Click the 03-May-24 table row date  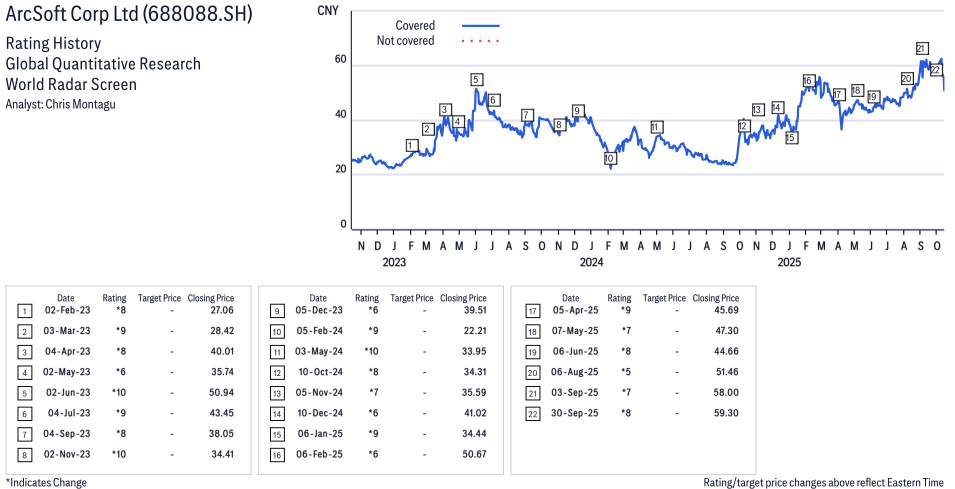tap(317, 351)
